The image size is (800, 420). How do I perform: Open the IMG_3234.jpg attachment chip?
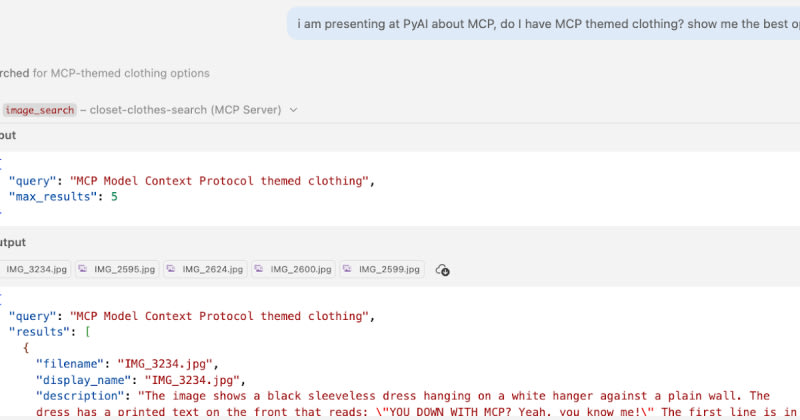point(35,269)
